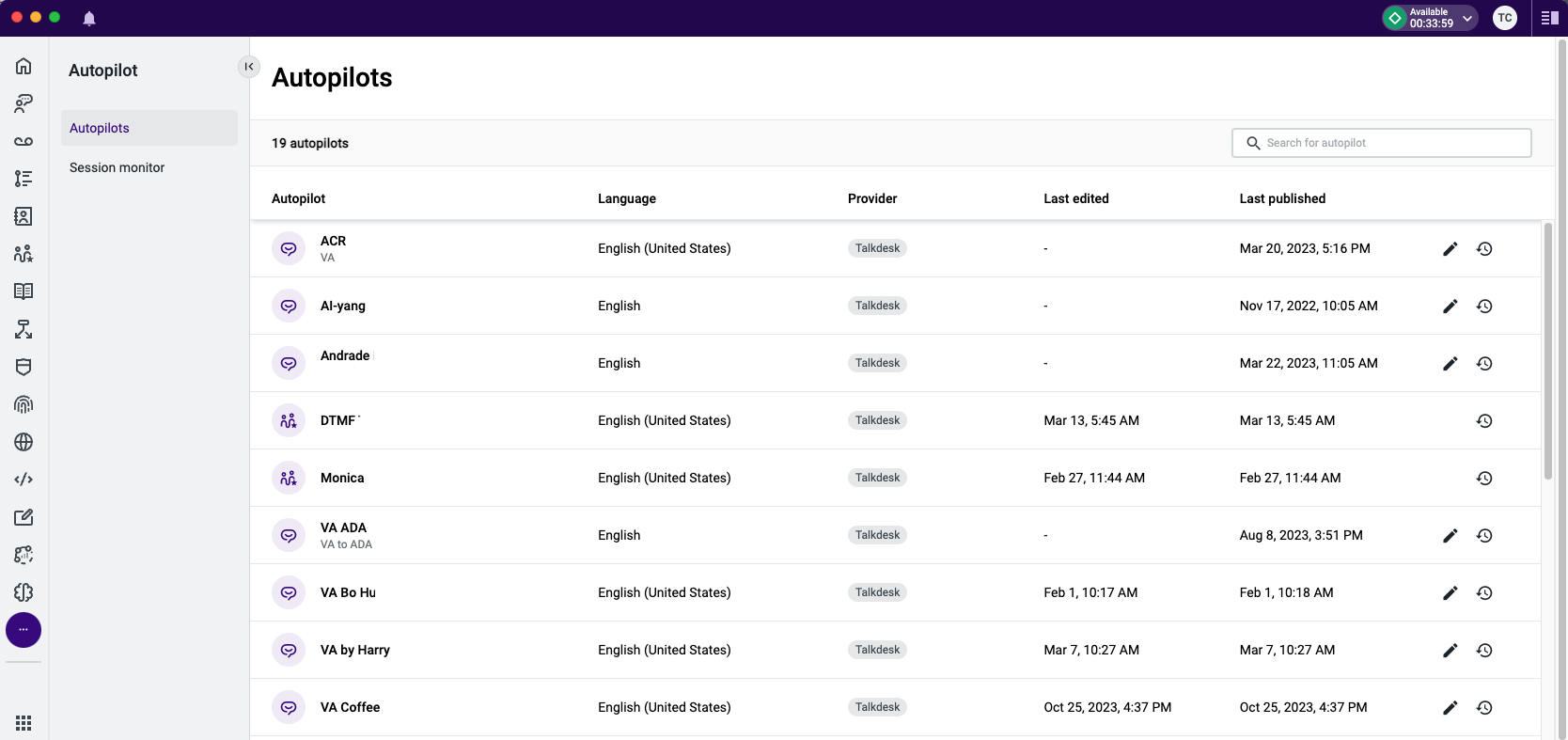Click the autopilot list vertical scrollbar
This screenshot has height=740, width=1568.
pos(1548,351)
